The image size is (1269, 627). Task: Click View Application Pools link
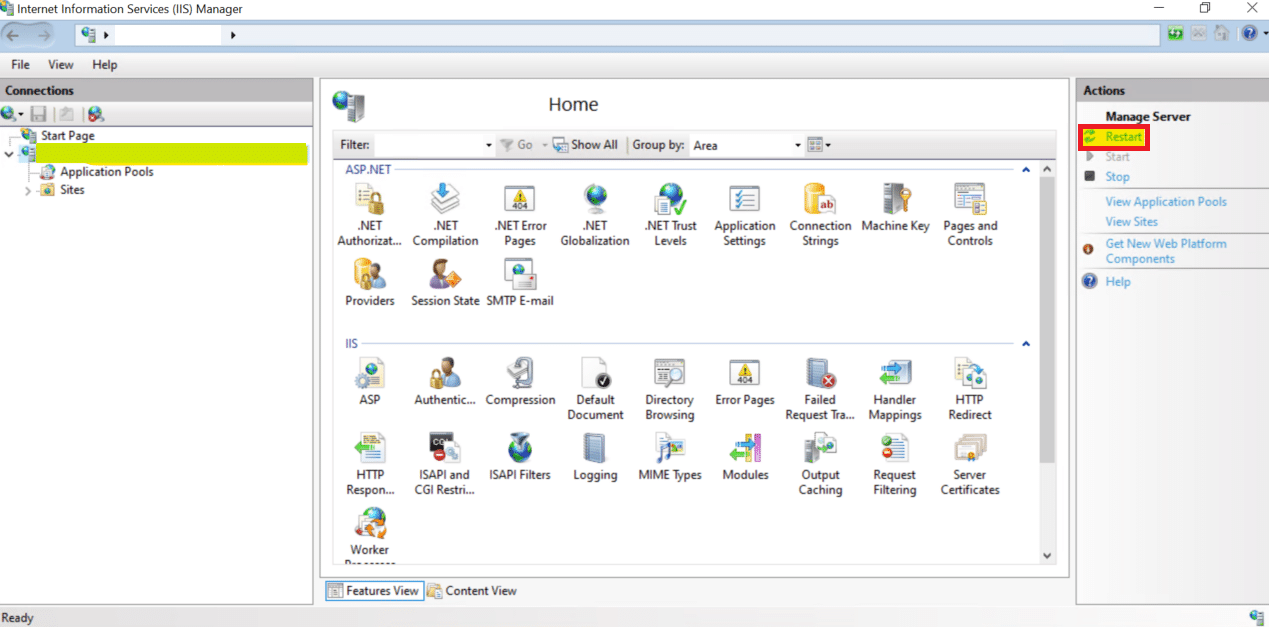pos(1166,202)
